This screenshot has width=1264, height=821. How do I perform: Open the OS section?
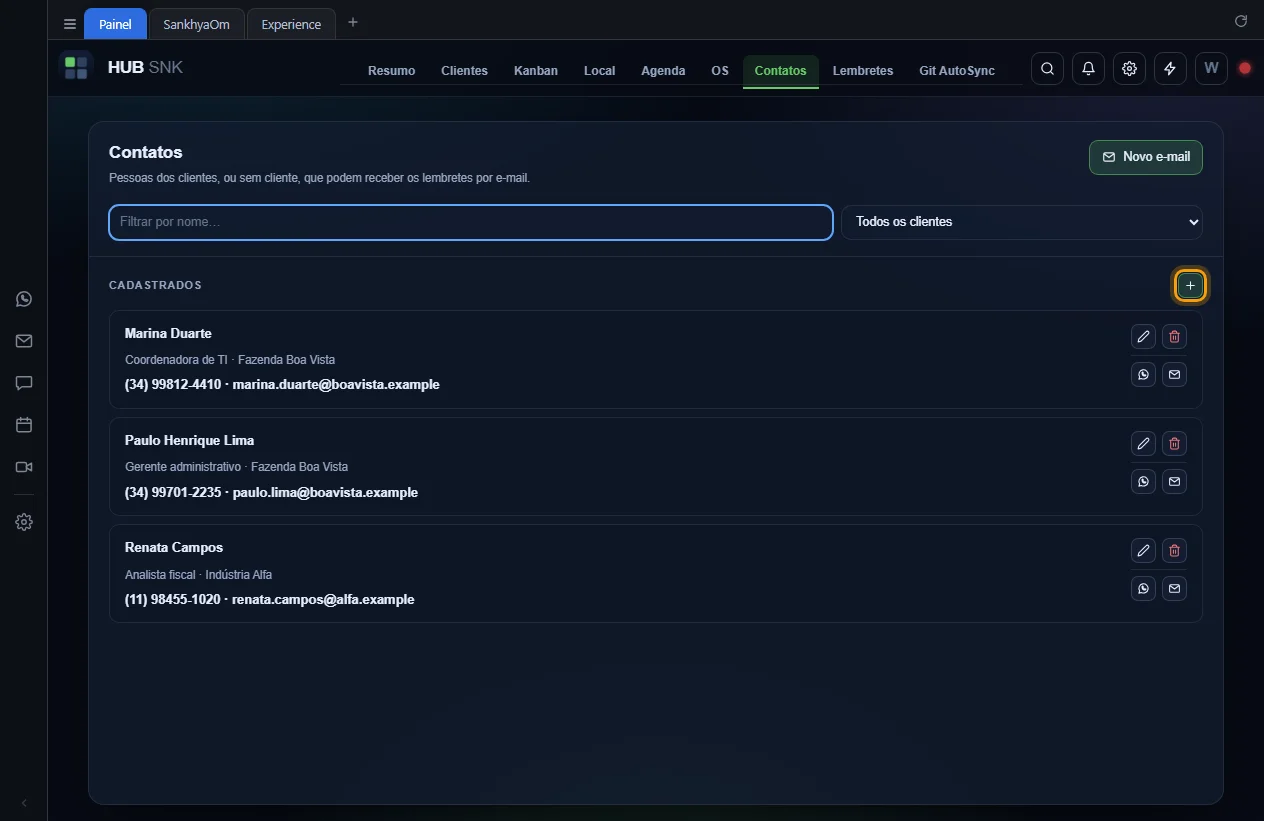coord(720,70)
